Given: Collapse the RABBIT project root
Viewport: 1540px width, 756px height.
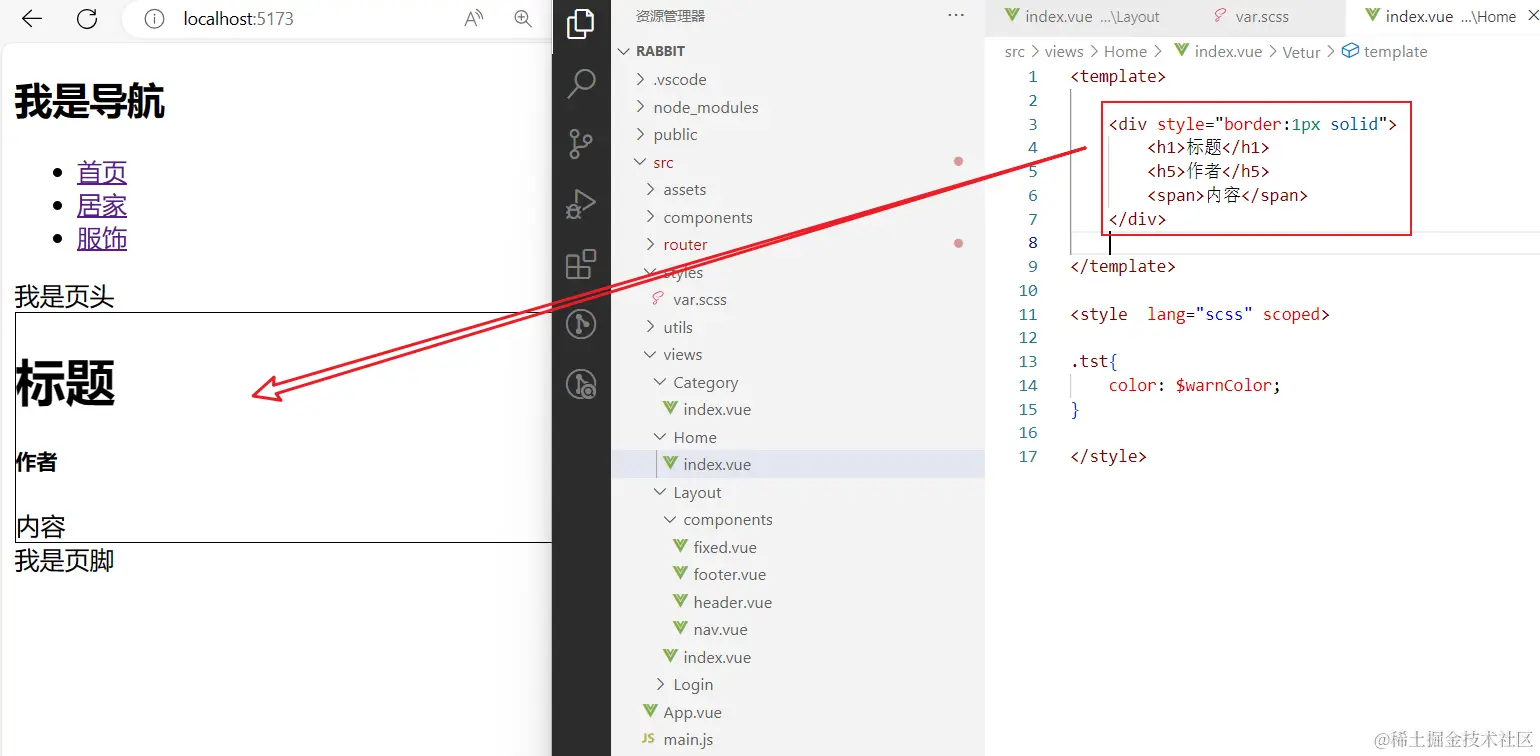Looking at the screenshot, I should click(x=625, y=51).
